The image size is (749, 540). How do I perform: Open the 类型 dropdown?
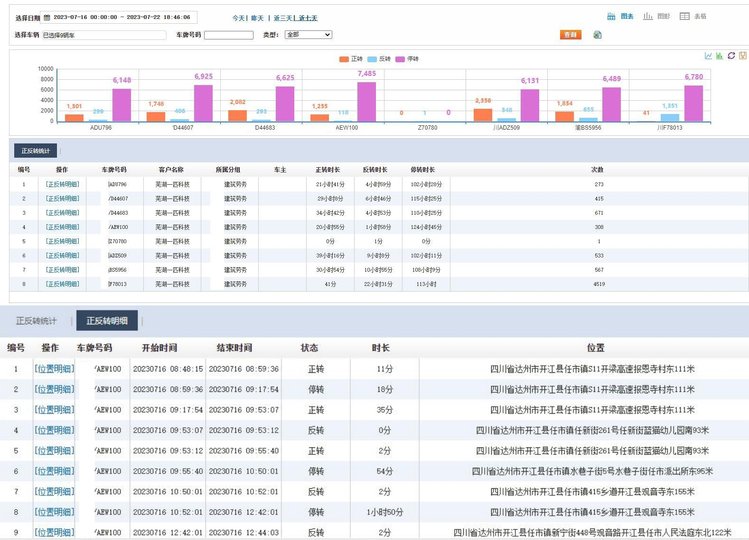[x=307, y=34]
